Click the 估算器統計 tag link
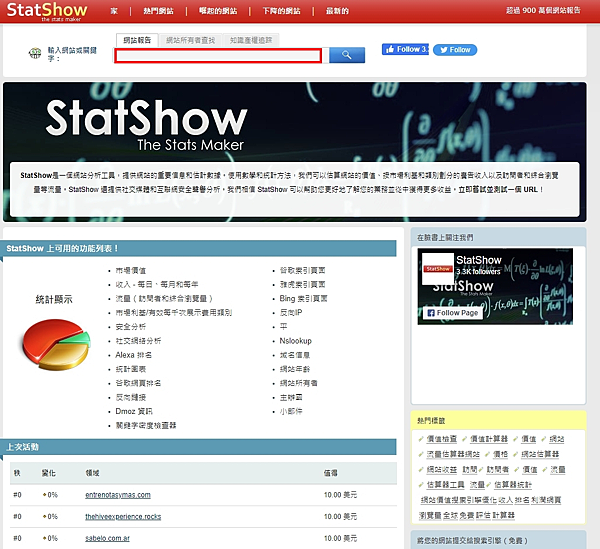The height and width of the screenshot is (549, 600). [513, 485]
